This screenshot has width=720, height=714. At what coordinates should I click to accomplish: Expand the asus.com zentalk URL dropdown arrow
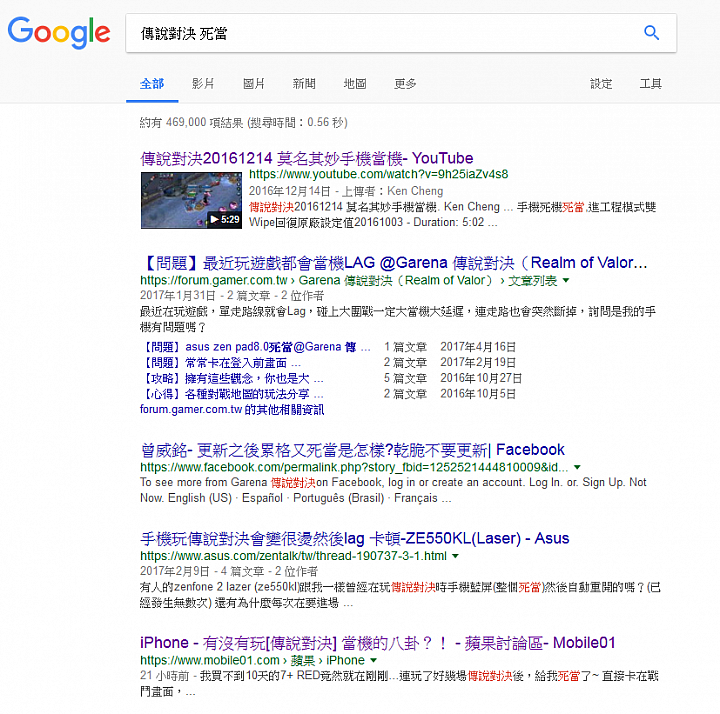[x=455, y=556]
